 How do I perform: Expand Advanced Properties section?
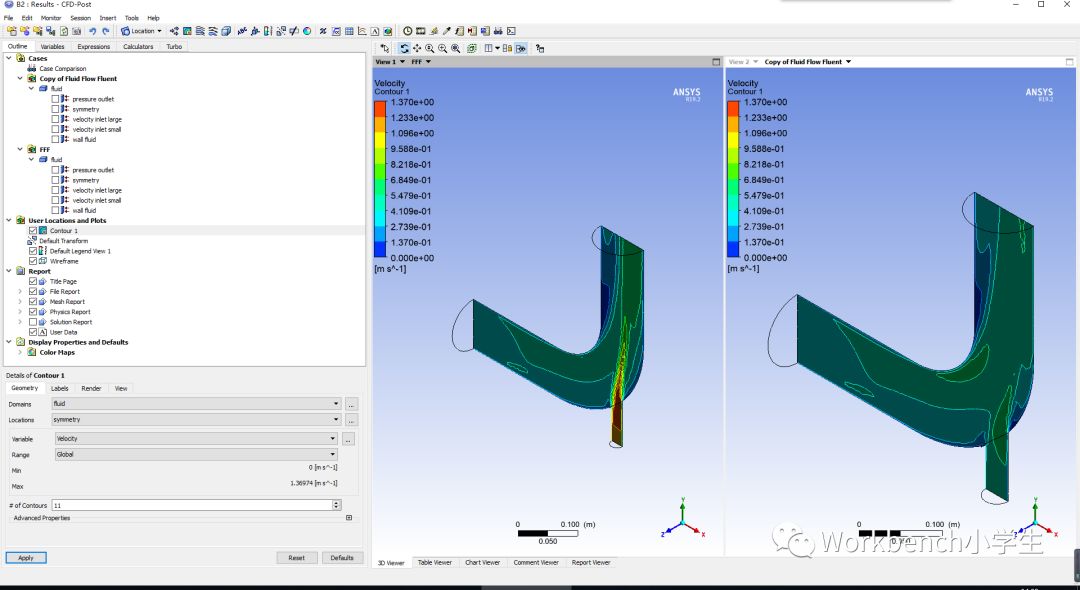(x=349, y=518)
